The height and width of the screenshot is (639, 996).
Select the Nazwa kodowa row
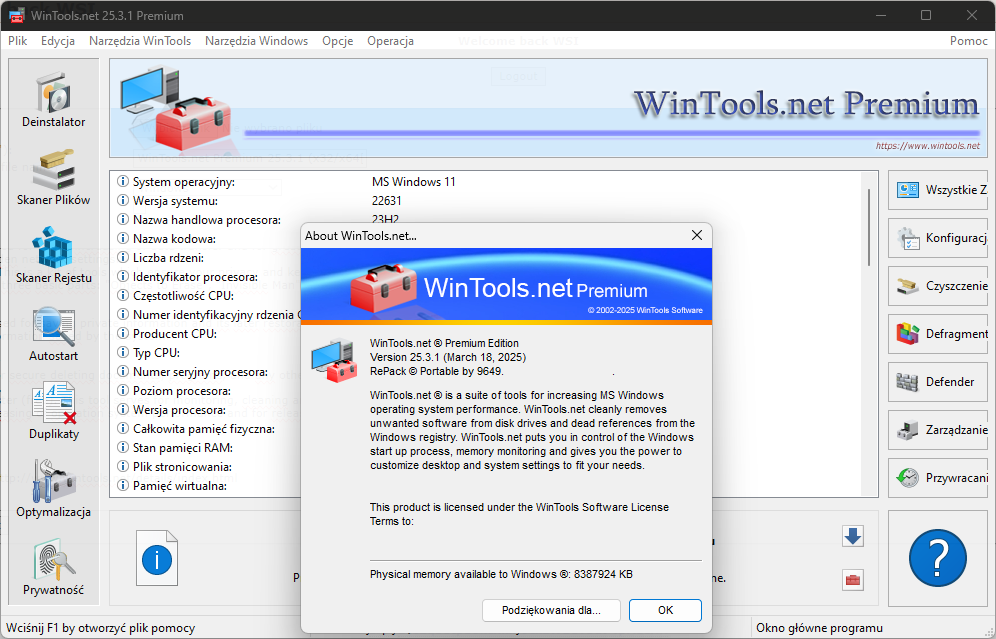coord(174,239)
